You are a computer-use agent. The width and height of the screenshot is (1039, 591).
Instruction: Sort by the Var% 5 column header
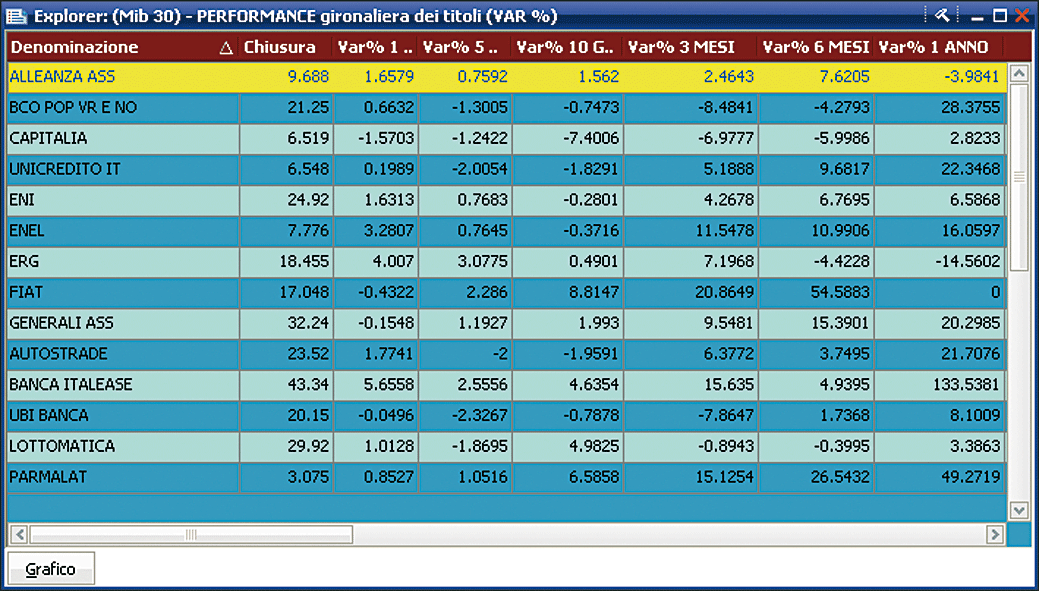[465, 47]
